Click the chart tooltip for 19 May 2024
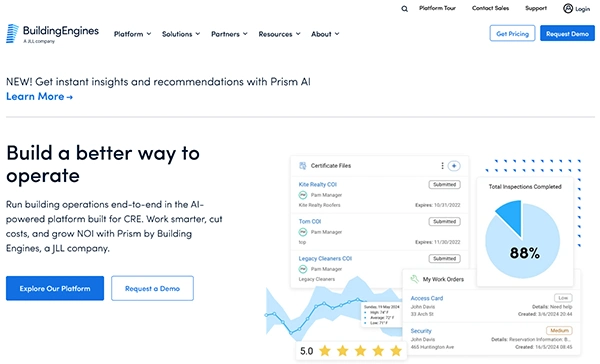 click(x=382, y=315)
